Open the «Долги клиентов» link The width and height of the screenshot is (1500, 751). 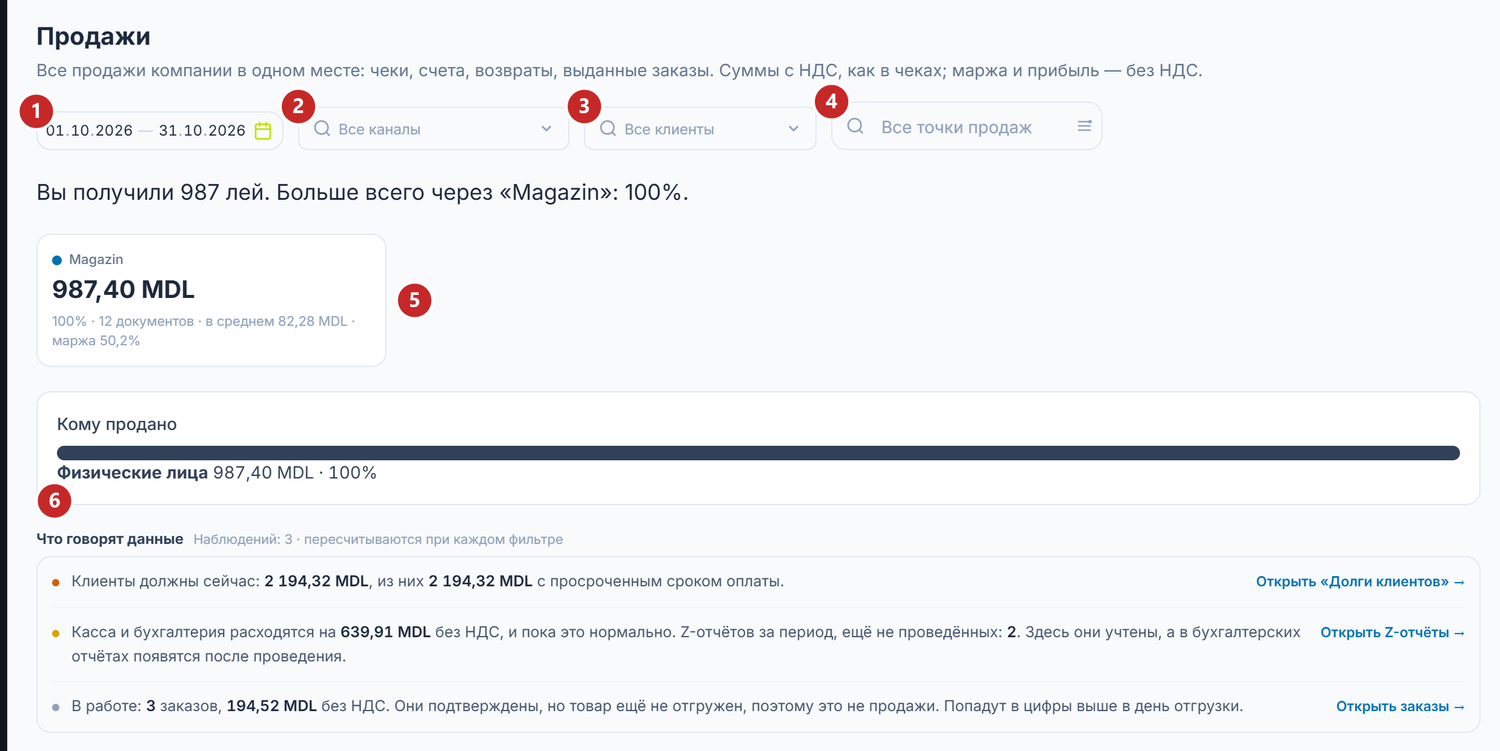point(1361,581)
